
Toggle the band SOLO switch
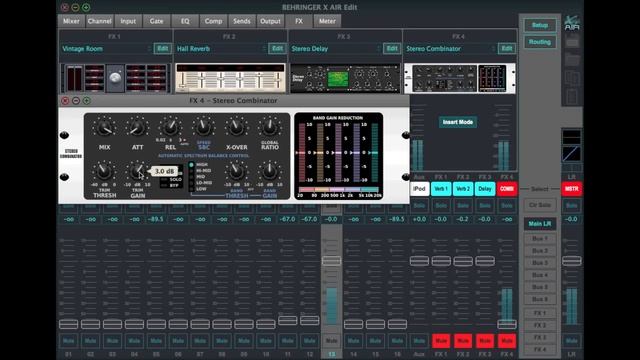point(164,180)
